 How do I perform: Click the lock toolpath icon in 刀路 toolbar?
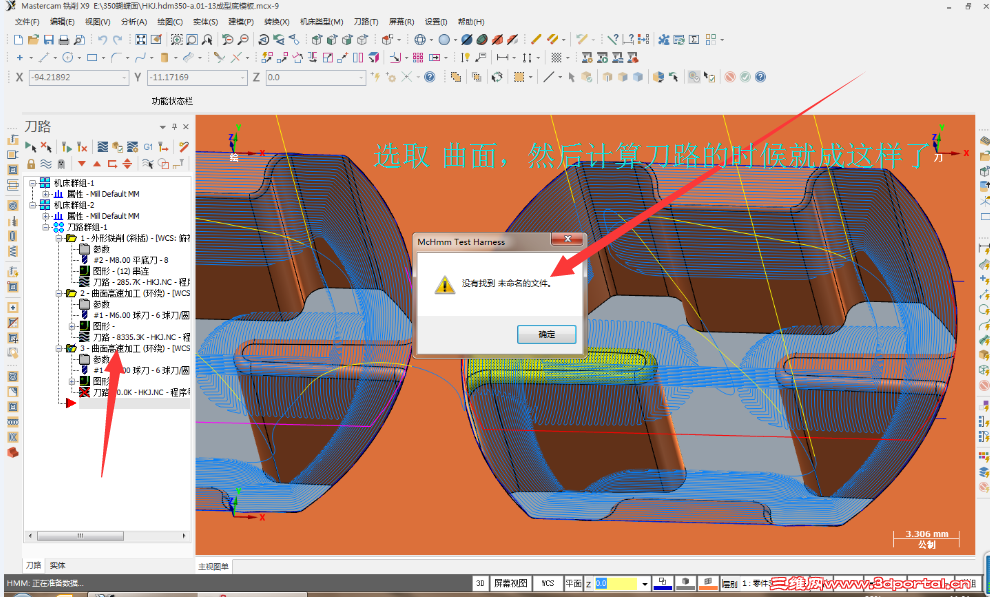(31, 162)
